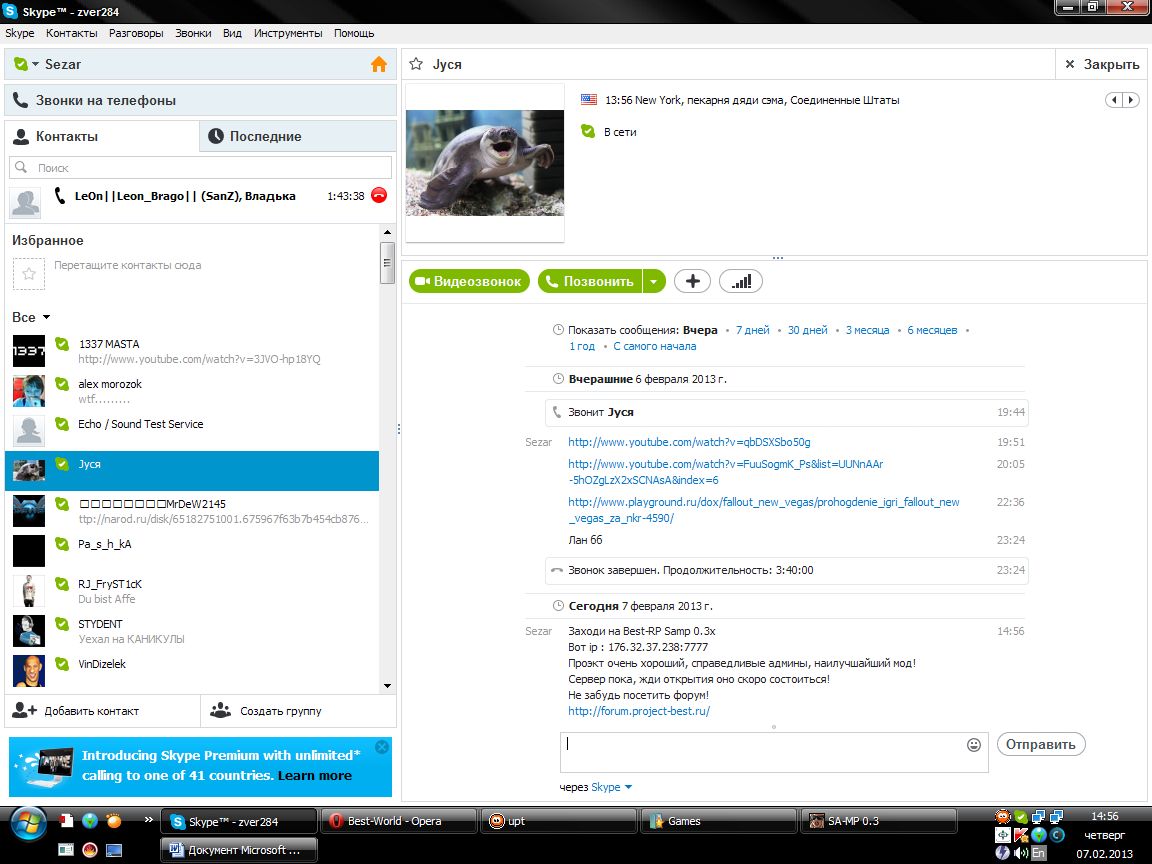Start a Видеозвонок
1152x864 pixels.
click(x=469, y=281)
